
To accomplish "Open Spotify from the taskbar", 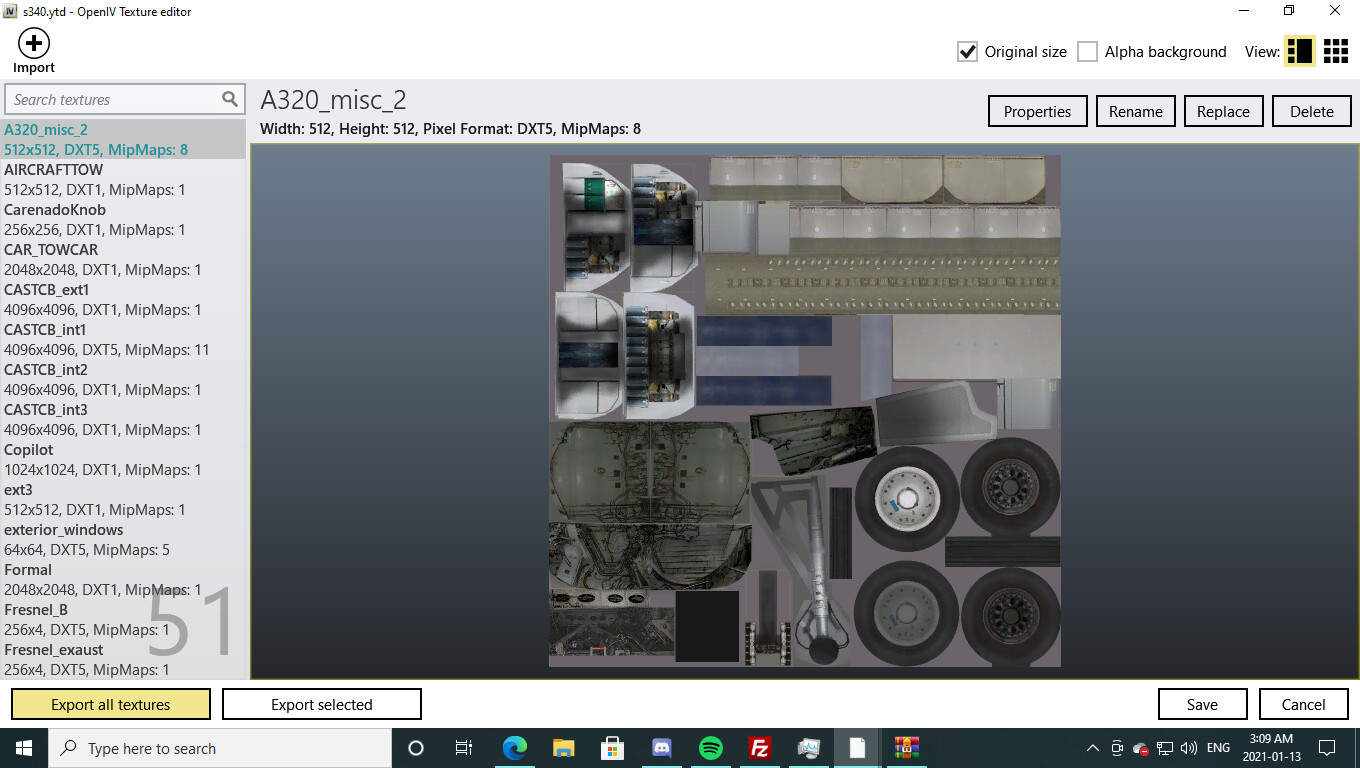I will click(711, 748).
